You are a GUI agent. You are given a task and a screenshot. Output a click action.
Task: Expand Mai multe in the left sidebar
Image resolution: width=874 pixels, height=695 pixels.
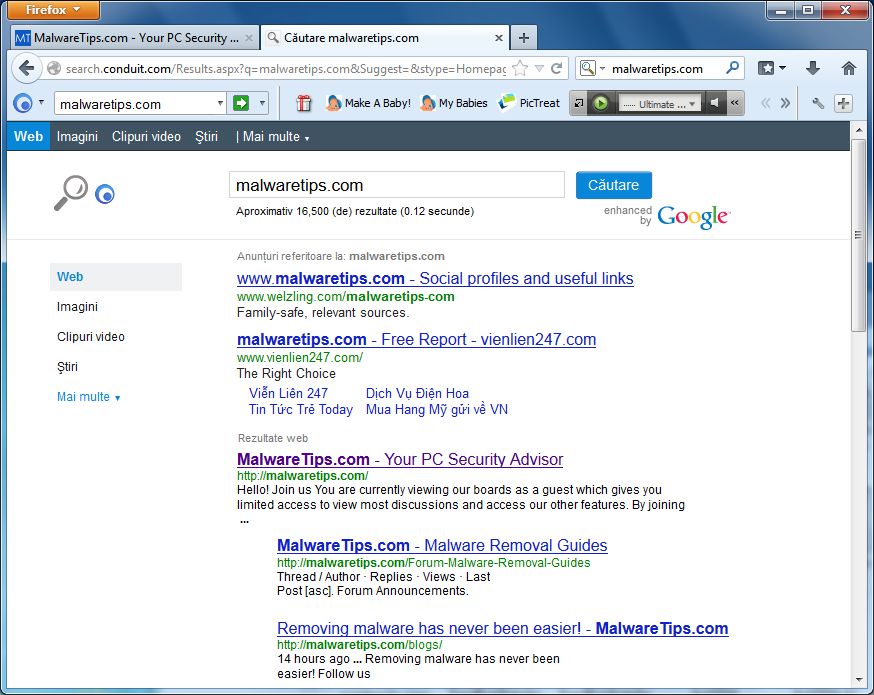pos(89,397)
